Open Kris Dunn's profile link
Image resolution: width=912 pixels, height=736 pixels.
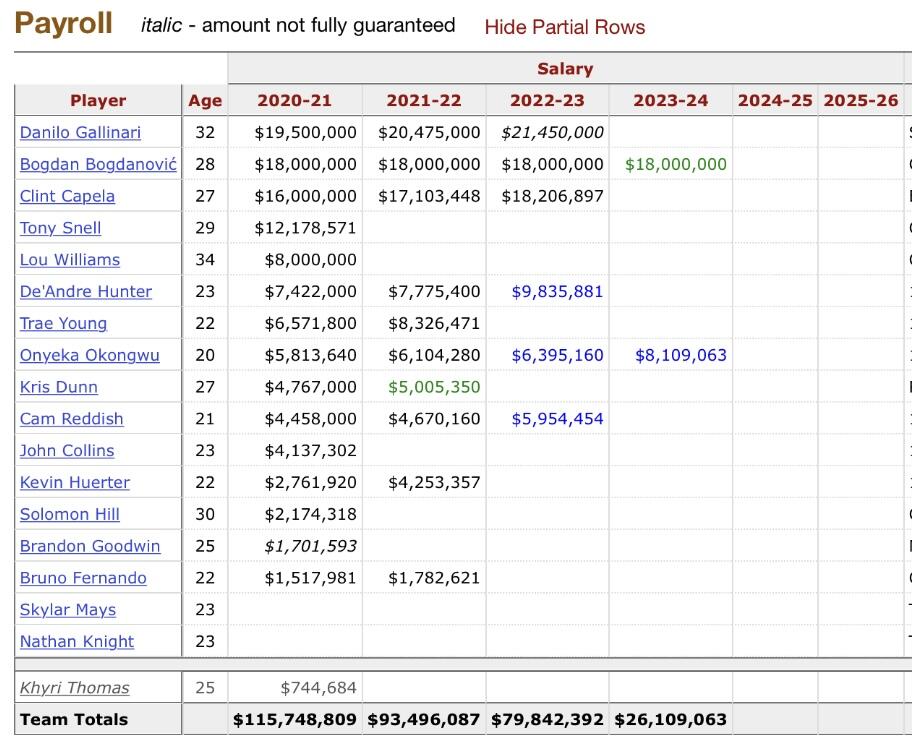pyautogui.click(x=59, y=387)
